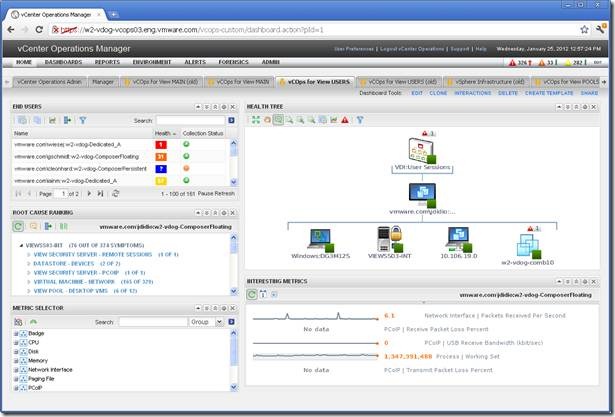This screenshot has height=417, width=615.
Task: Expand View Security Server - Remote Sessions
Action: 29,255
